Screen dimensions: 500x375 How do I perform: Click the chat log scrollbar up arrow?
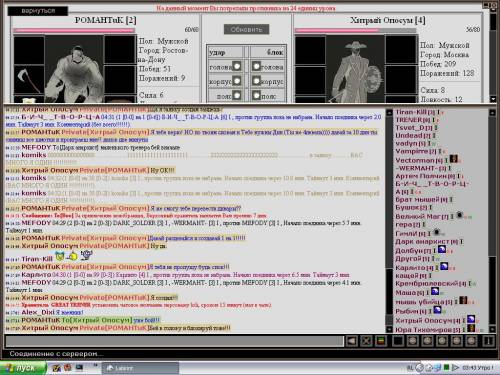click(x=389, y=113)
